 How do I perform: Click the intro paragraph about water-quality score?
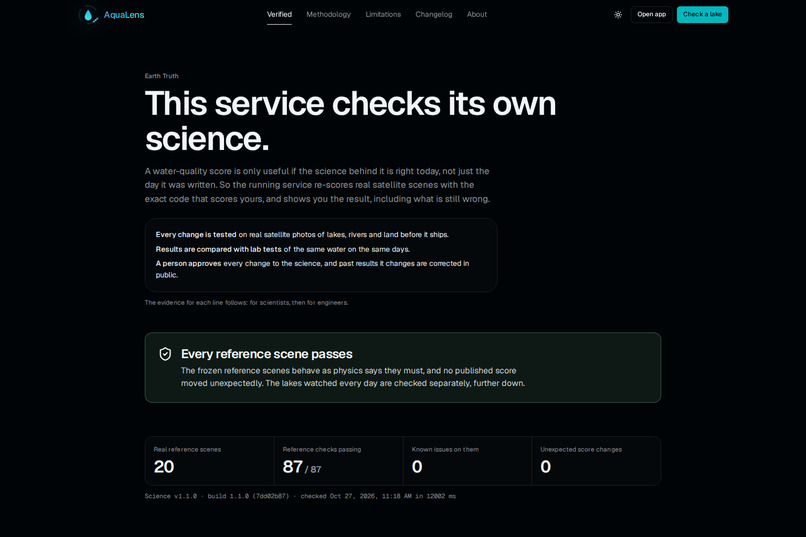click(317, 185)
